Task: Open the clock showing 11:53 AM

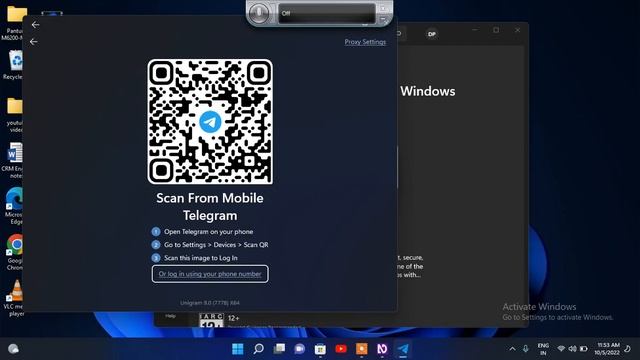Action: click(607, 349)
